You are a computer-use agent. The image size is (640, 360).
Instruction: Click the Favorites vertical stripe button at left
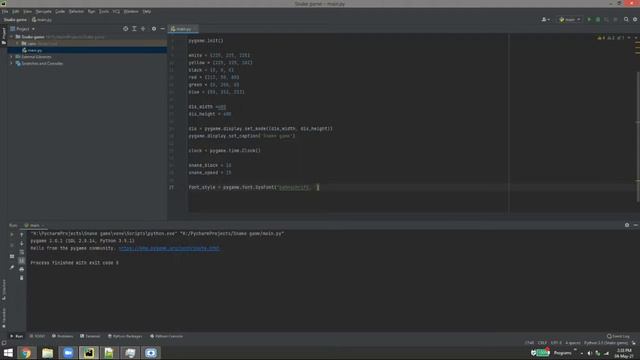(x=4, y=318)
